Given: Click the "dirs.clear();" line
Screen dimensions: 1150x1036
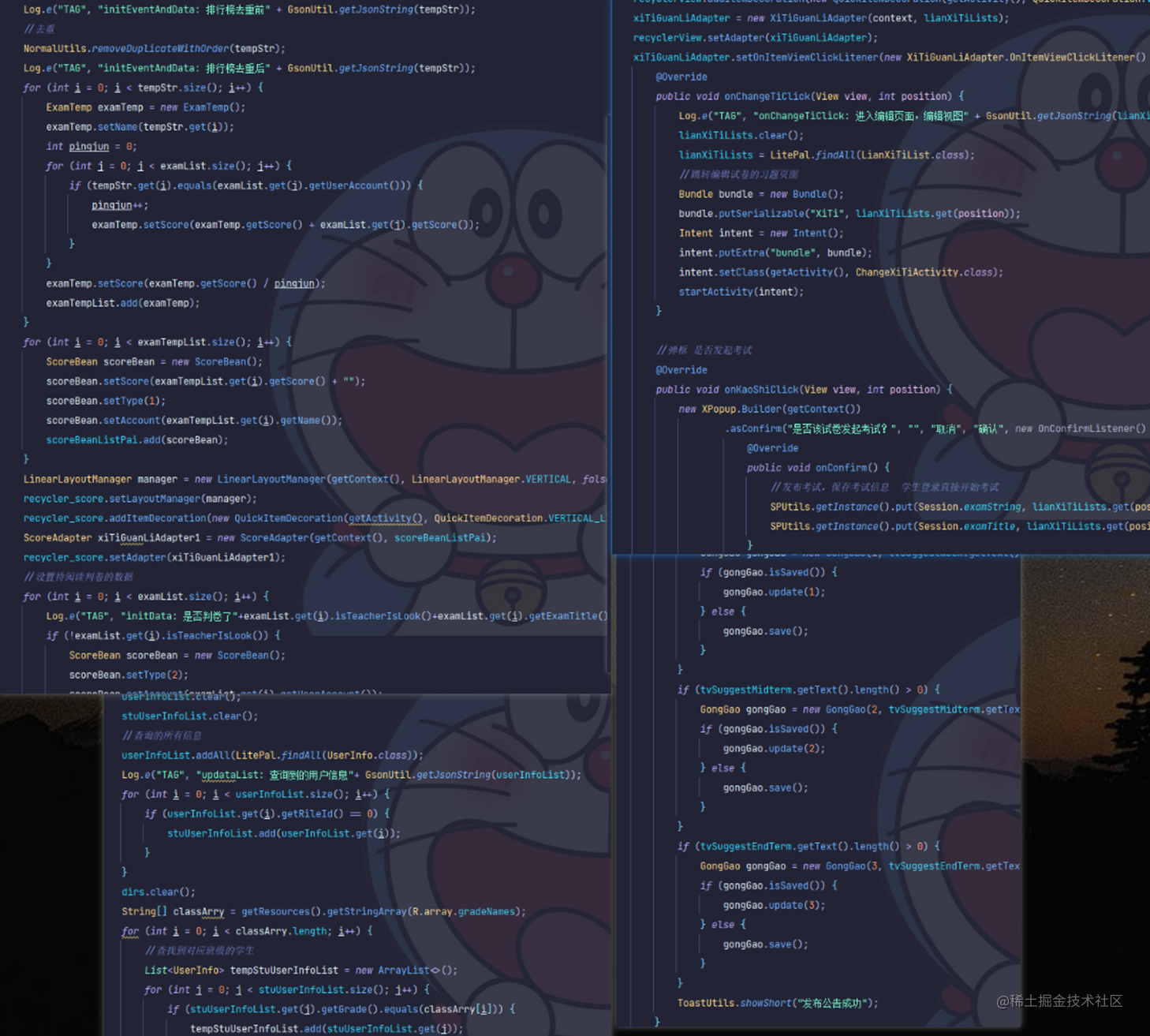Looking at the screenshot, I should 159,892.
